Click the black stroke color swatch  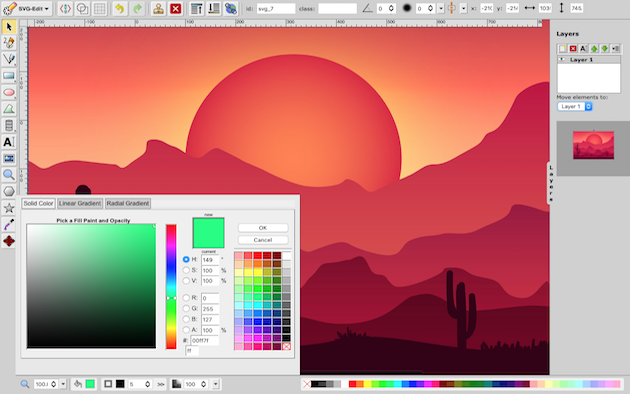click(120, 384)
